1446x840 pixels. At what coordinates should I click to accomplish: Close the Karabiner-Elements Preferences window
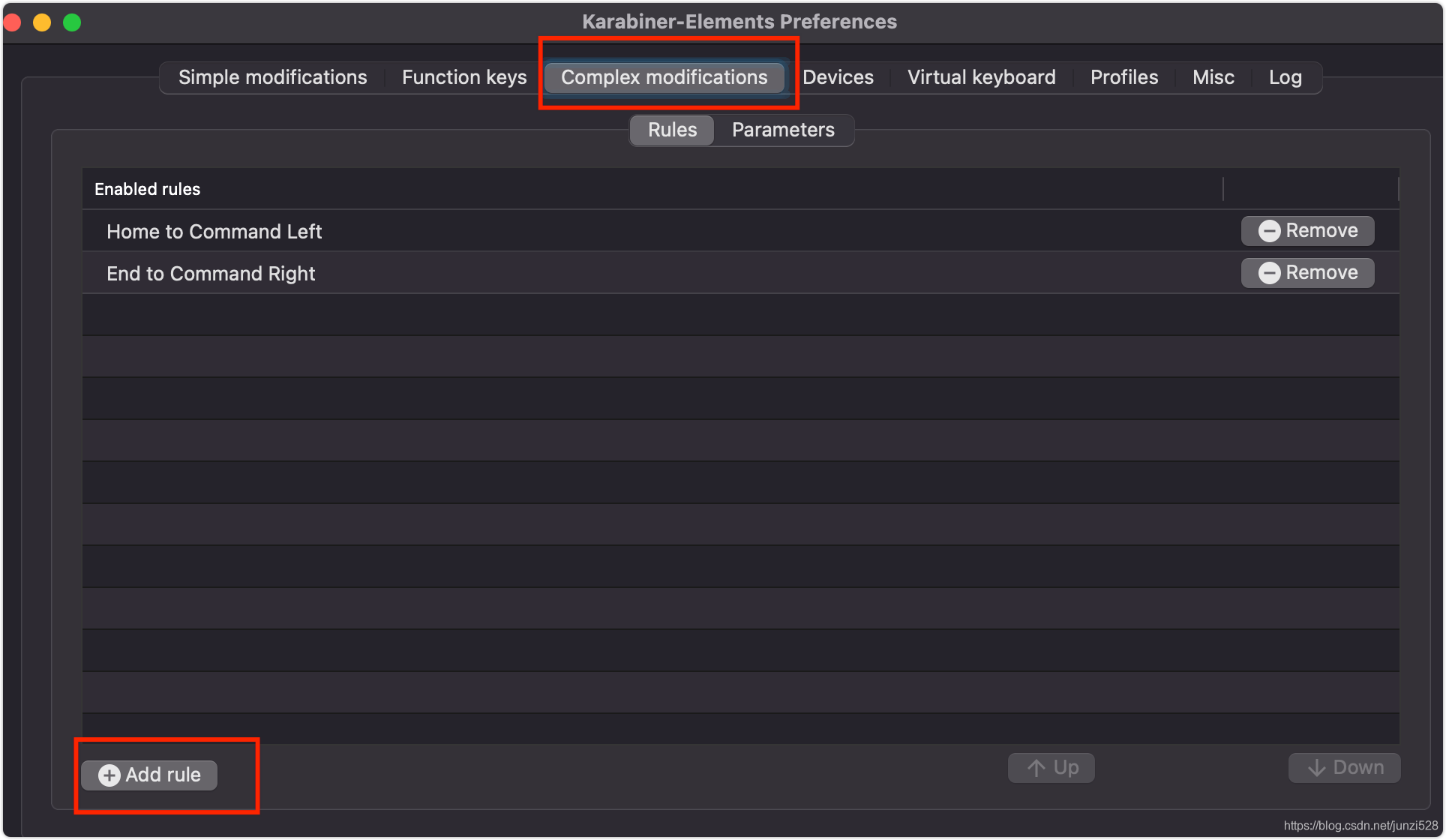pyautogui.click(x=12, y=22)
